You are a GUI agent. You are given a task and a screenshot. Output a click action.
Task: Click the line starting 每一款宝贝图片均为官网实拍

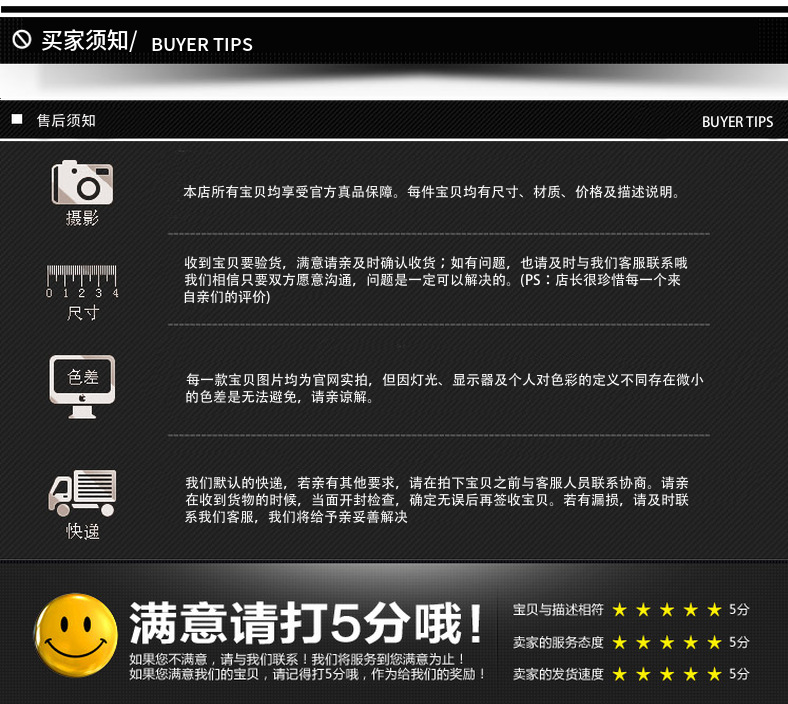[444, 380]
